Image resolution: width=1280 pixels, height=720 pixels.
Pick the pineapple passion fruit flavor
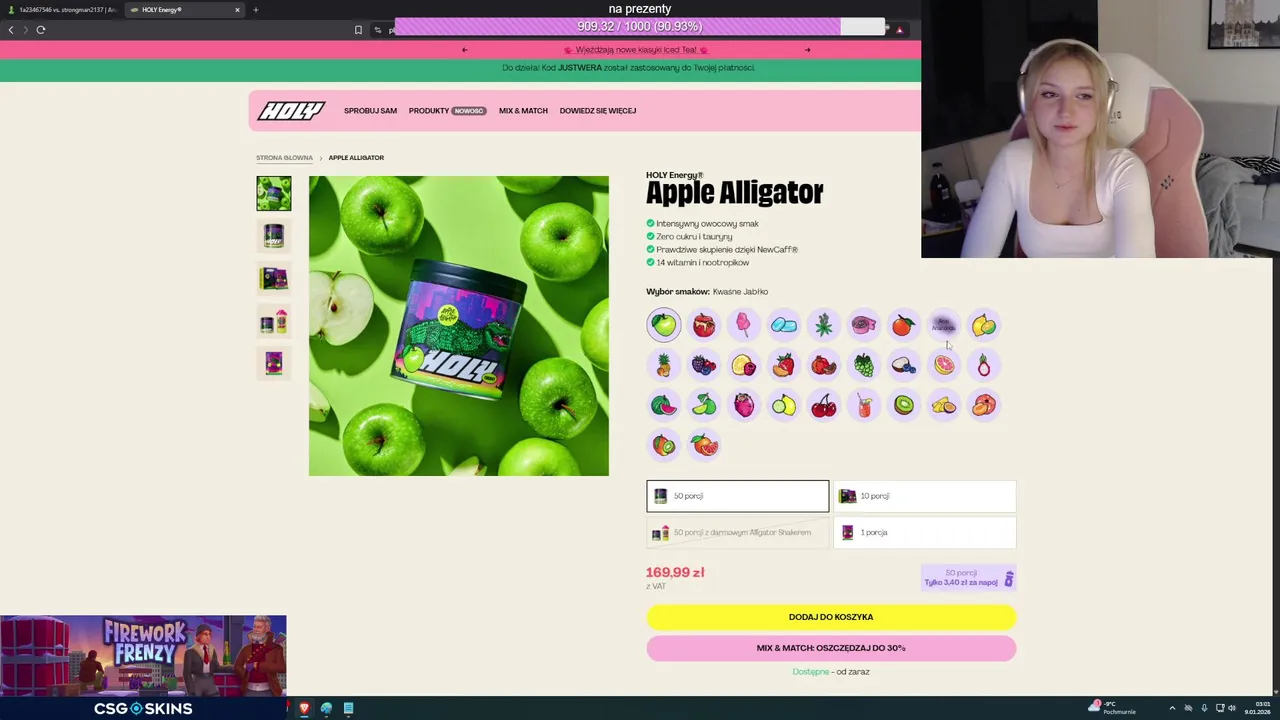pyautogui.click(x=944, y=405)
